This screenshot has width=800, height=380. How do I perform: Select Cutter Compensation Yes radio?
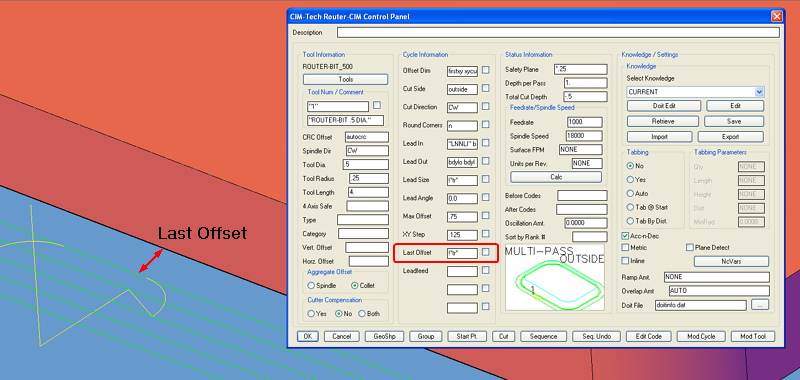click(311, 314)
